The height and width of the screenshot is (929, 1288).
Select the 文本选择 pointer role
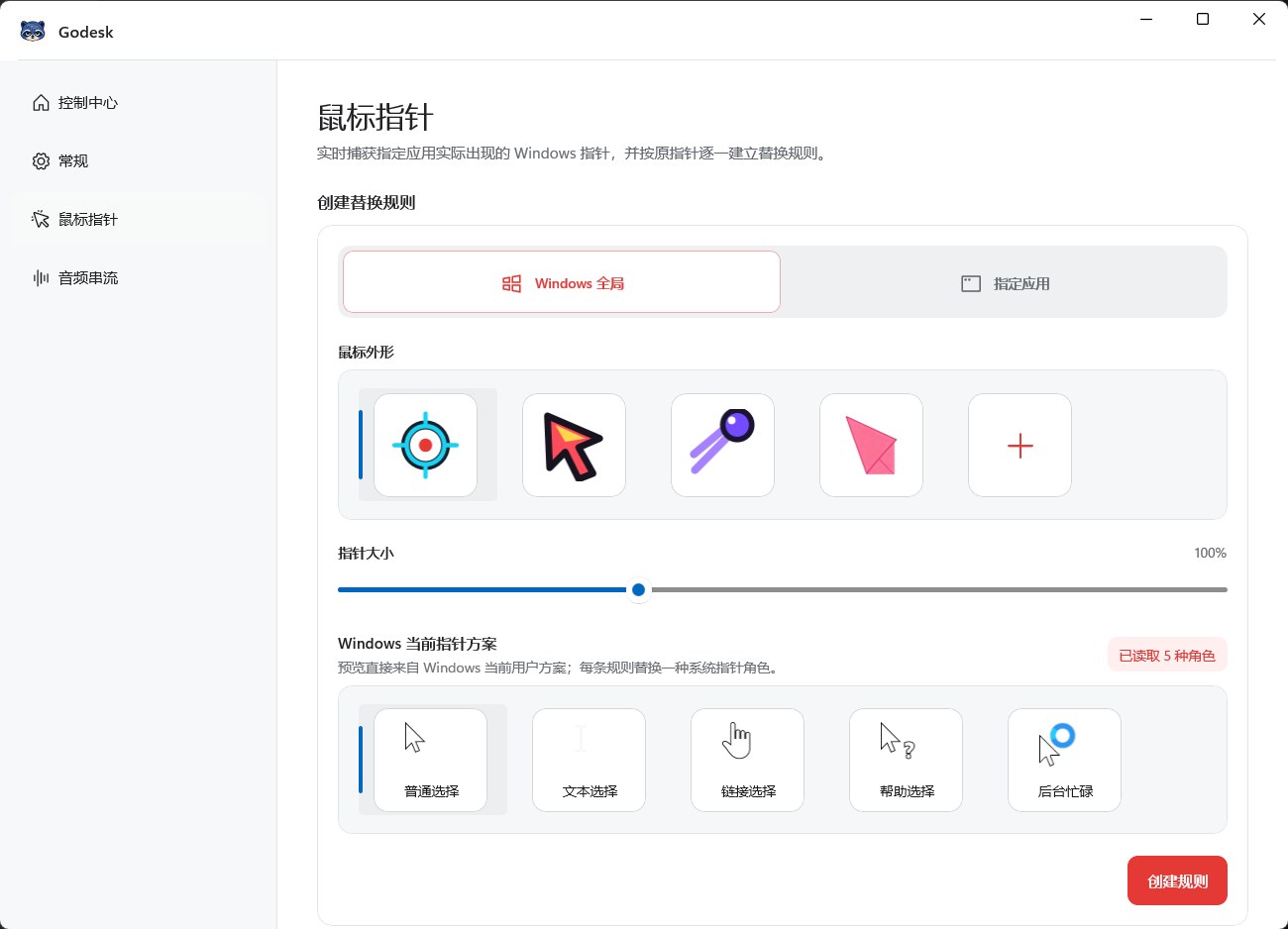pos(589,760)
